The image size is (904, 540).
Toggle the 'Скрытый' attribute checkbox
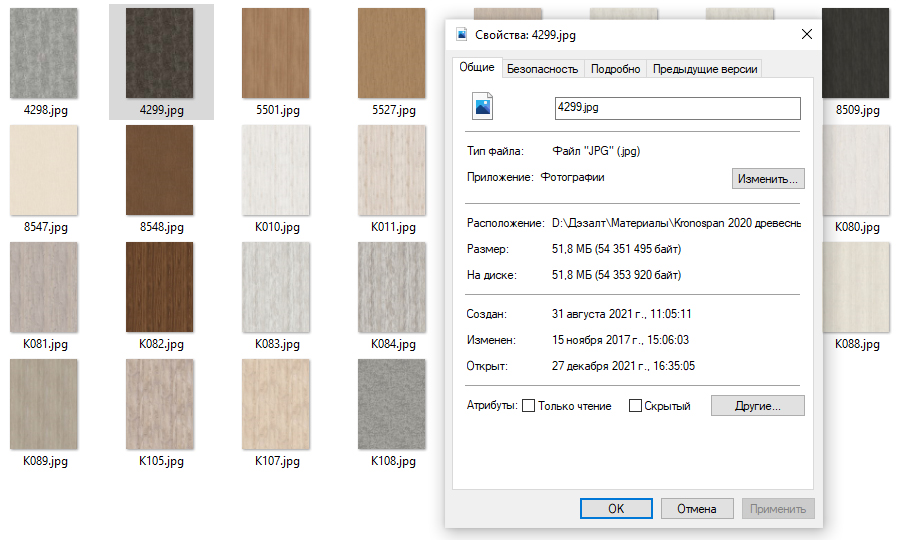(635, 406)
